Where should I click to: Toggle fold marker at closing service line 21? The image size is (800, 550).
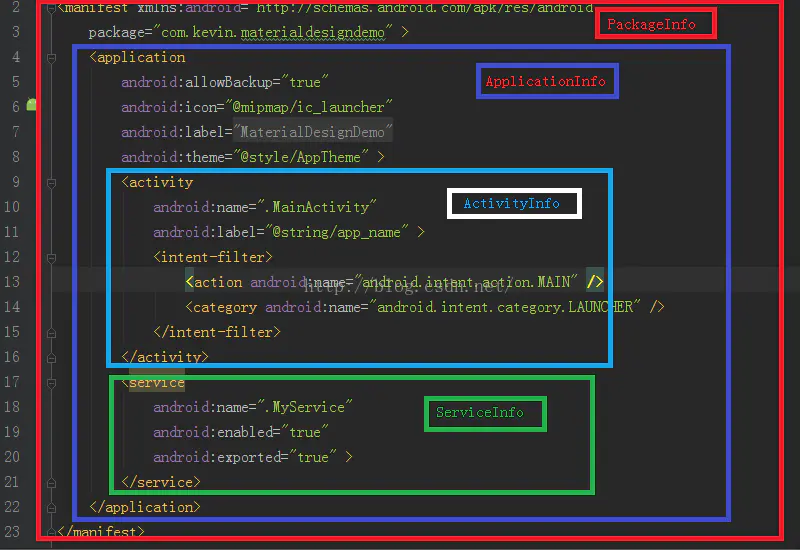coord(51,483)
